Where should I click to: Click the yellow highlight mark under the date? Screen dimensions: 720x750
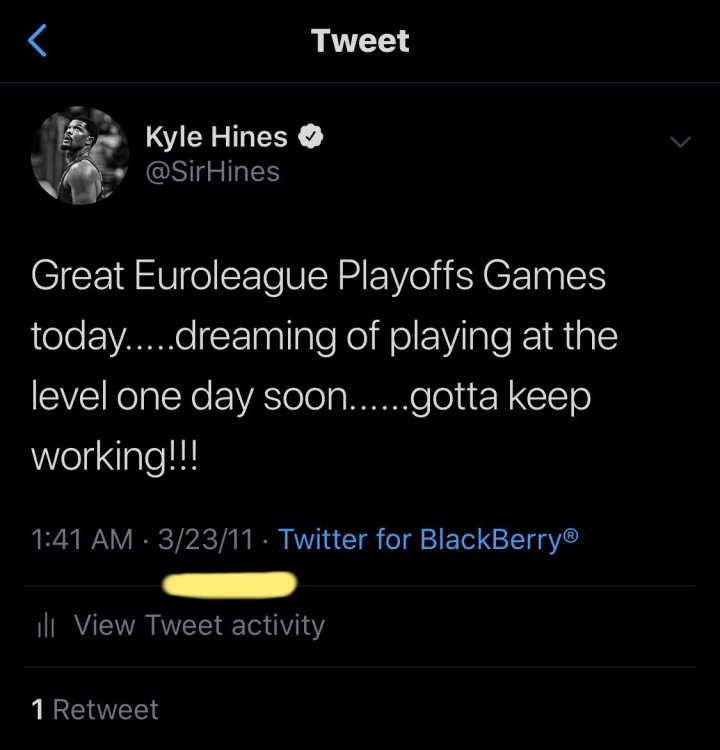tap(230, 584)
